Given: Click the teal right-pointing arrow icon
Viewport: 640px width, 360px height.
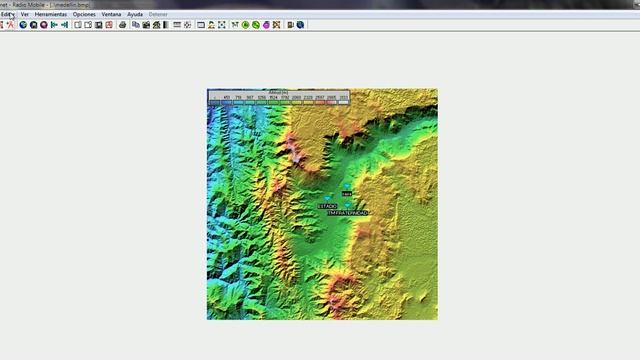Looking at the screenshot, I should 64,25.
